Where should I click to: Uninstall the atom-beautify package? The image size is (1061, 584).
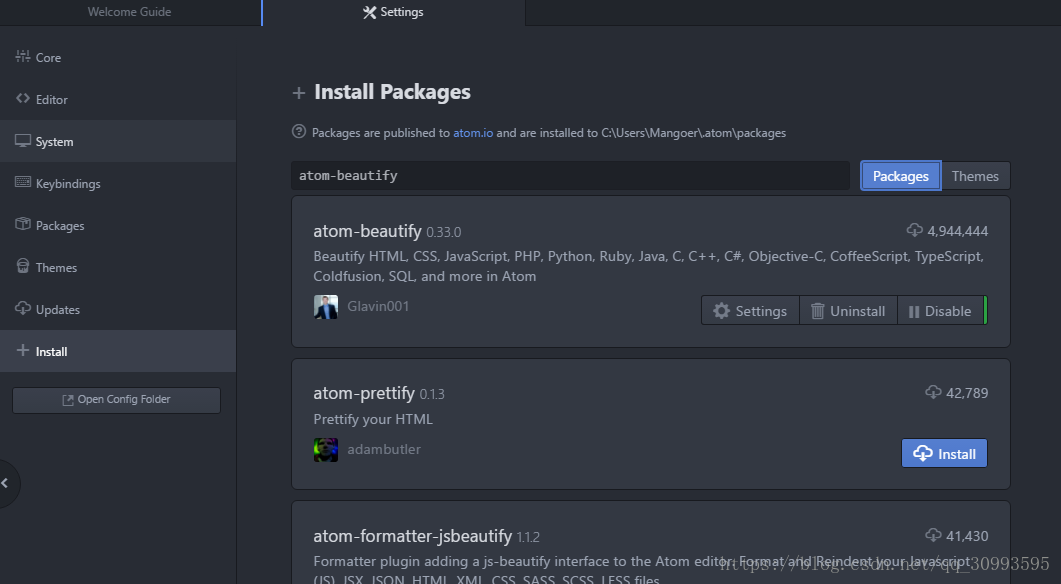tap(849, 311)
